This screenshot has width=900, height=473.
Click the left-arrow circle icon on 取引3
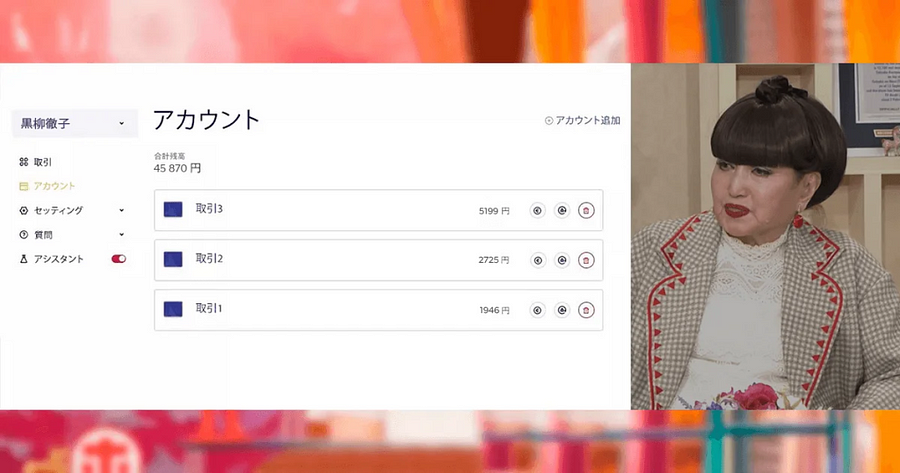537,211
